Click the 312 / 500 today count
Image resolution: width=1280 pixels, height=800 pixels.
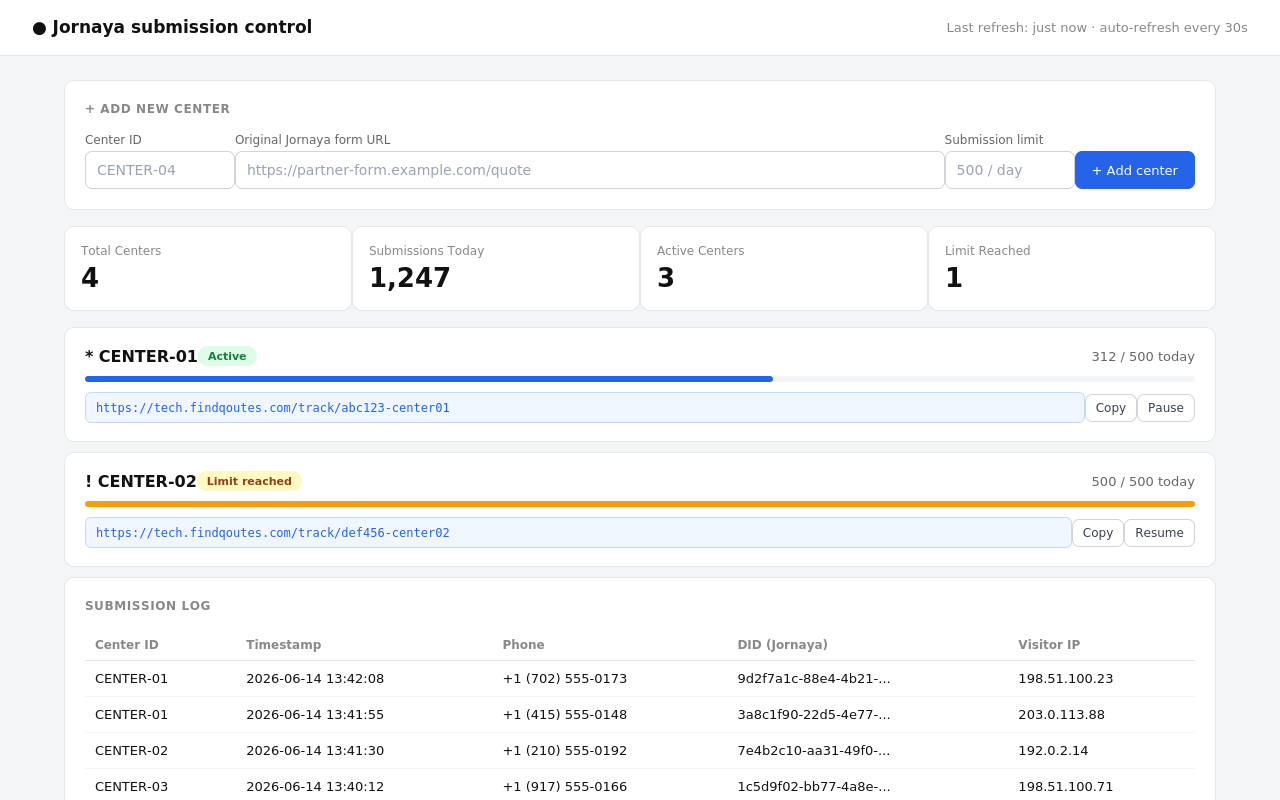pos(1143,356)
